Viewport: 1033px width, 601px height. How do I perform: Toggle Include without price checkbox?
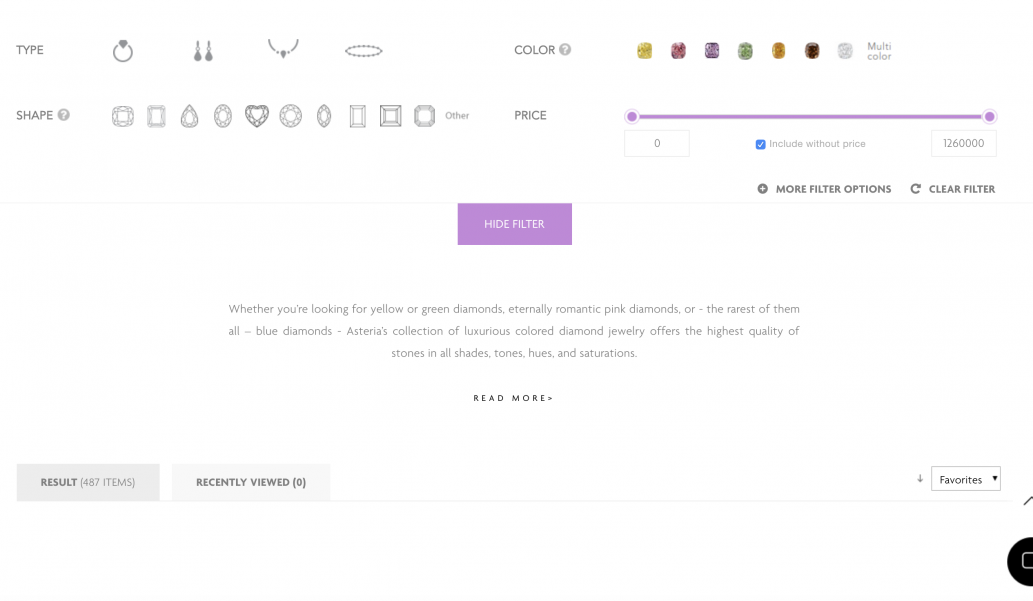(760, 144)
